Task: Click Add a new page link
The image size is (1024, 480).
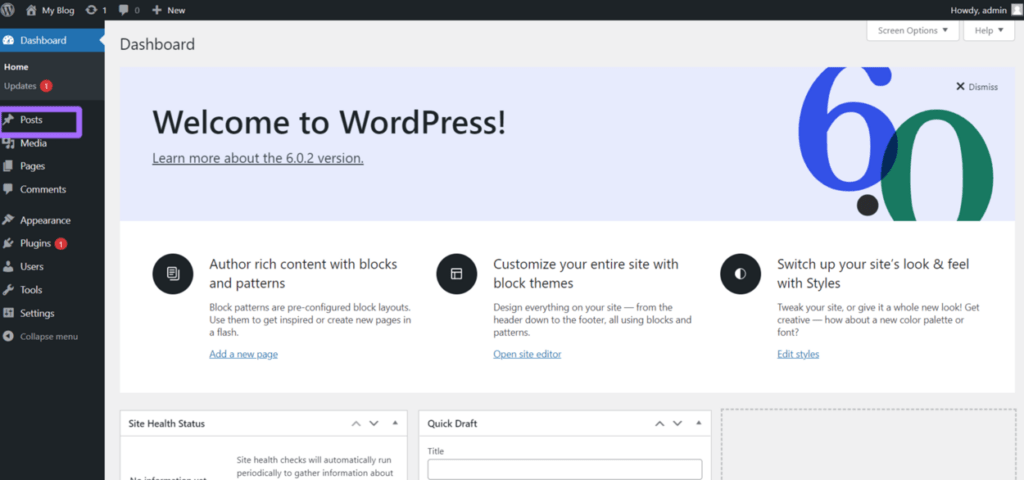Action: (244, 354)
